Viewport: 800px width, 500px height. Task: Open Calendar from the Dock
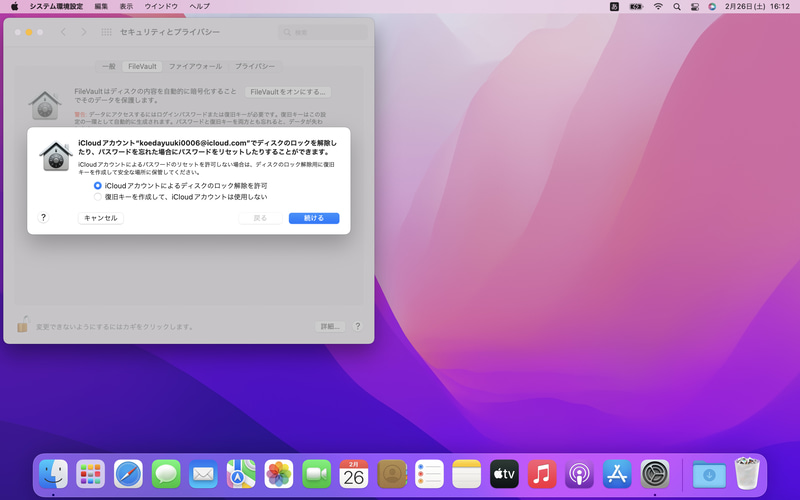pos(354,474)
